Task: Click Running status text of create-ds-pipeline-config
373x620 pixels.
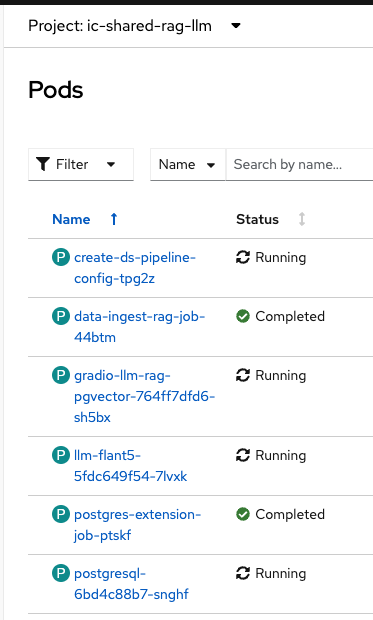Action: point(280,258)
